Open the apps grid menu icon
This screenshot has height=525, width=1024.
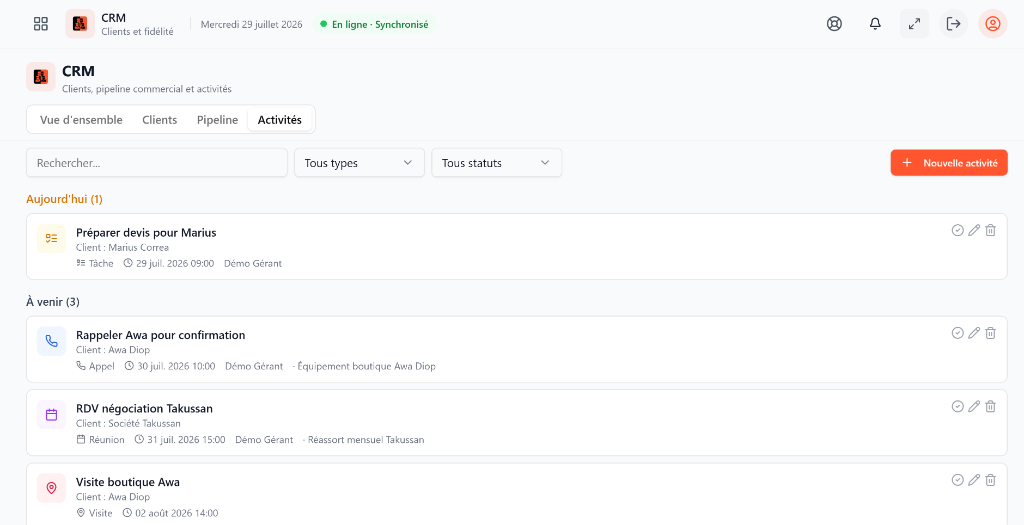pyautogui.click(x=40, y=24)
